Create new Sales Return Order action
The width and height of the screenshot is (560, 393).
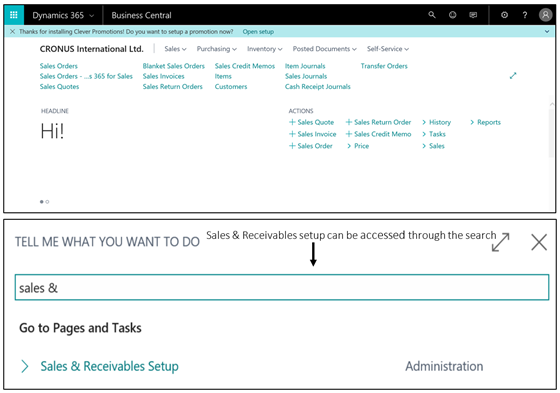point(378,122)
